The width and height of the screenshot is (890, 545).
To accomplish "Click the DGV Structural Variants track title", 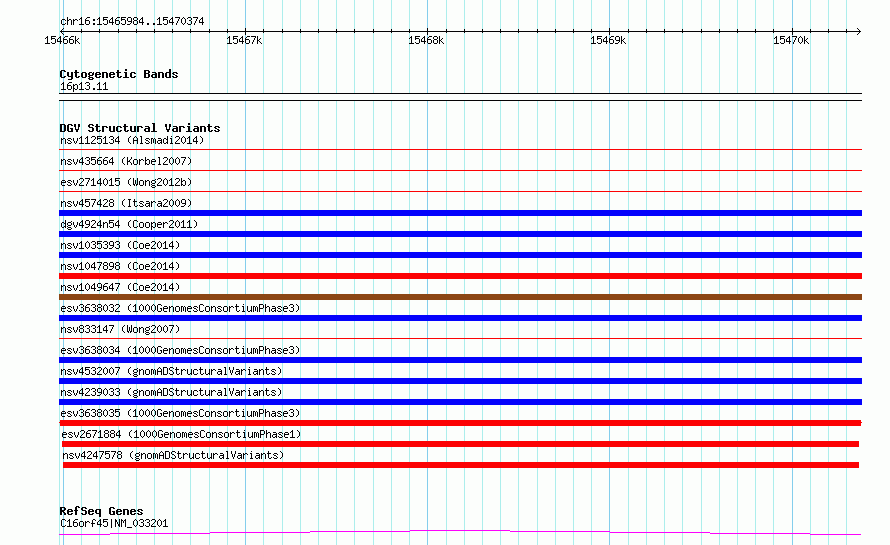I will point(140,128).
